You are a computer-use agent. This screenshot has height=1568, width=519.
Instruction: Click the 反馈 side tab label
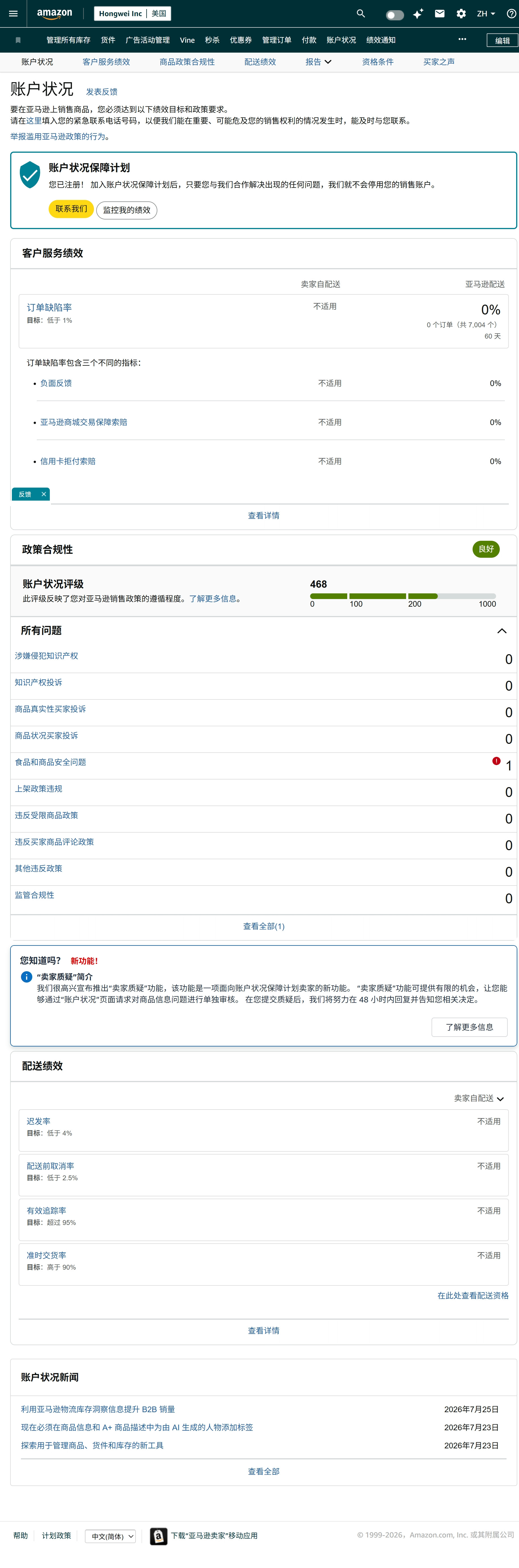(25, 494)
